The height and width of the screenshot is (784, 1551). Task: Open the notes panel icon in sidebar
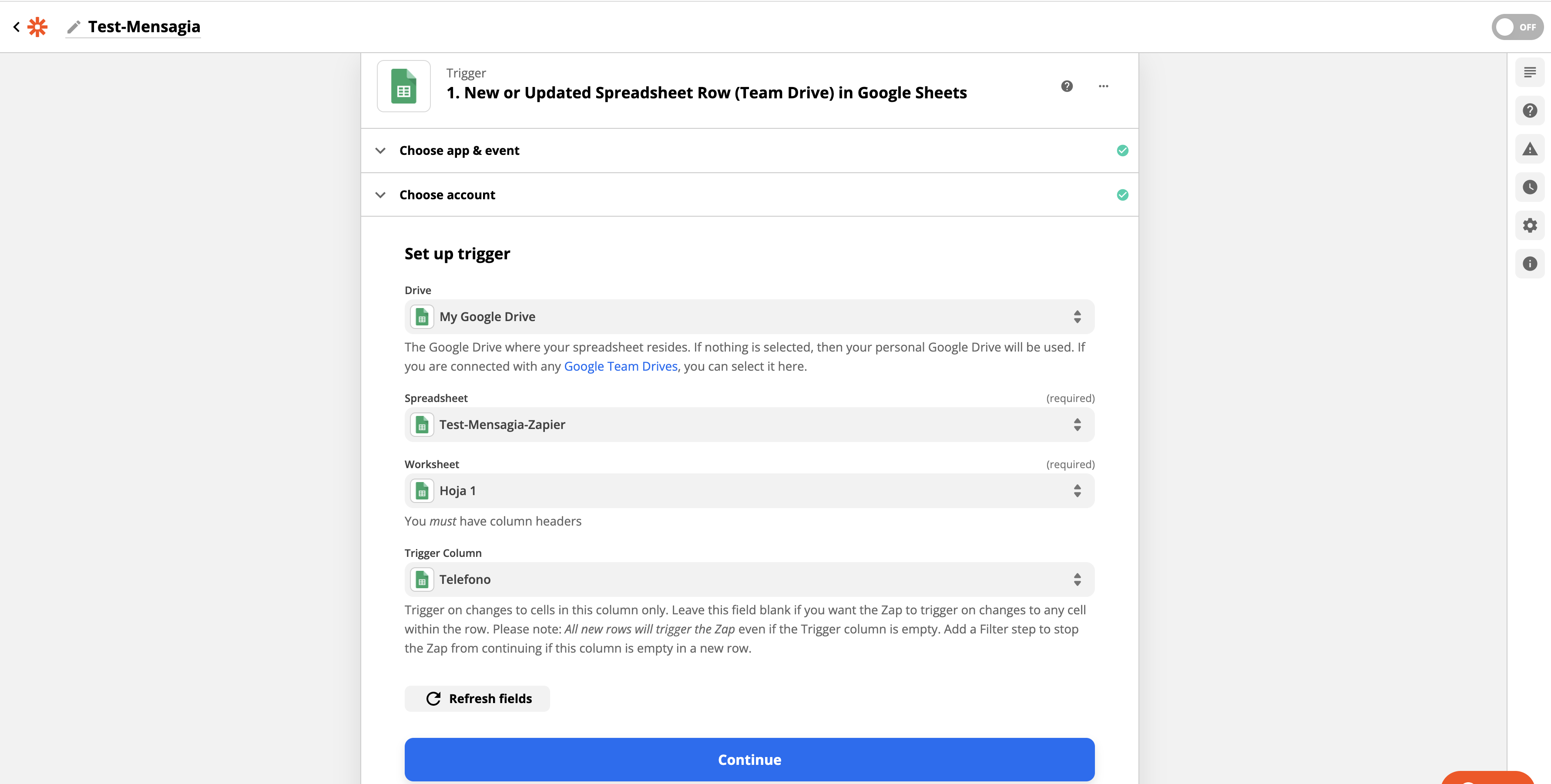point(1529,73)
